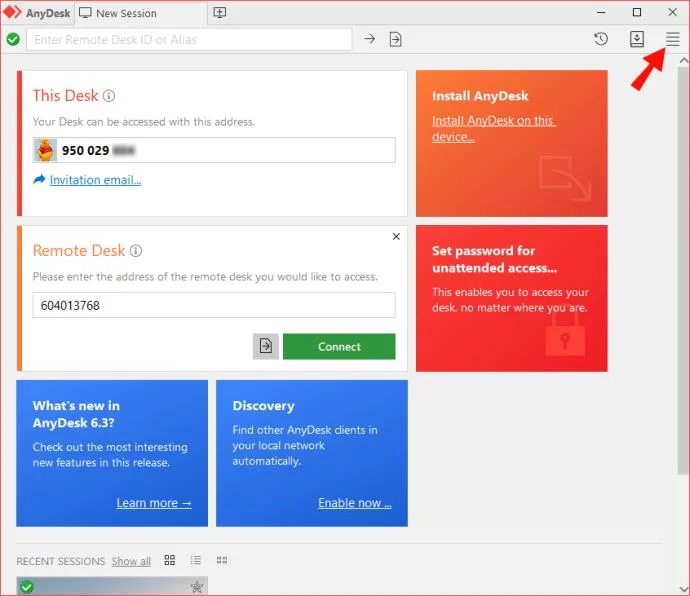Viewport: 690px width, 596px height.
Task: Click the info icon next to Remote Desk
Action: pyautogui.click(x=136, y=251)
